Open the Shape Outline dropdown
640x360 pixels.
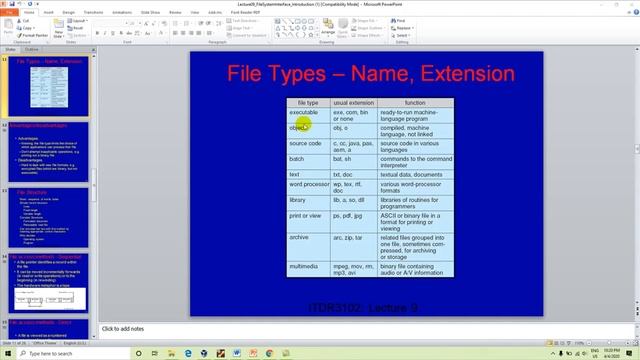pyautogui.click(x=367, y=28)
